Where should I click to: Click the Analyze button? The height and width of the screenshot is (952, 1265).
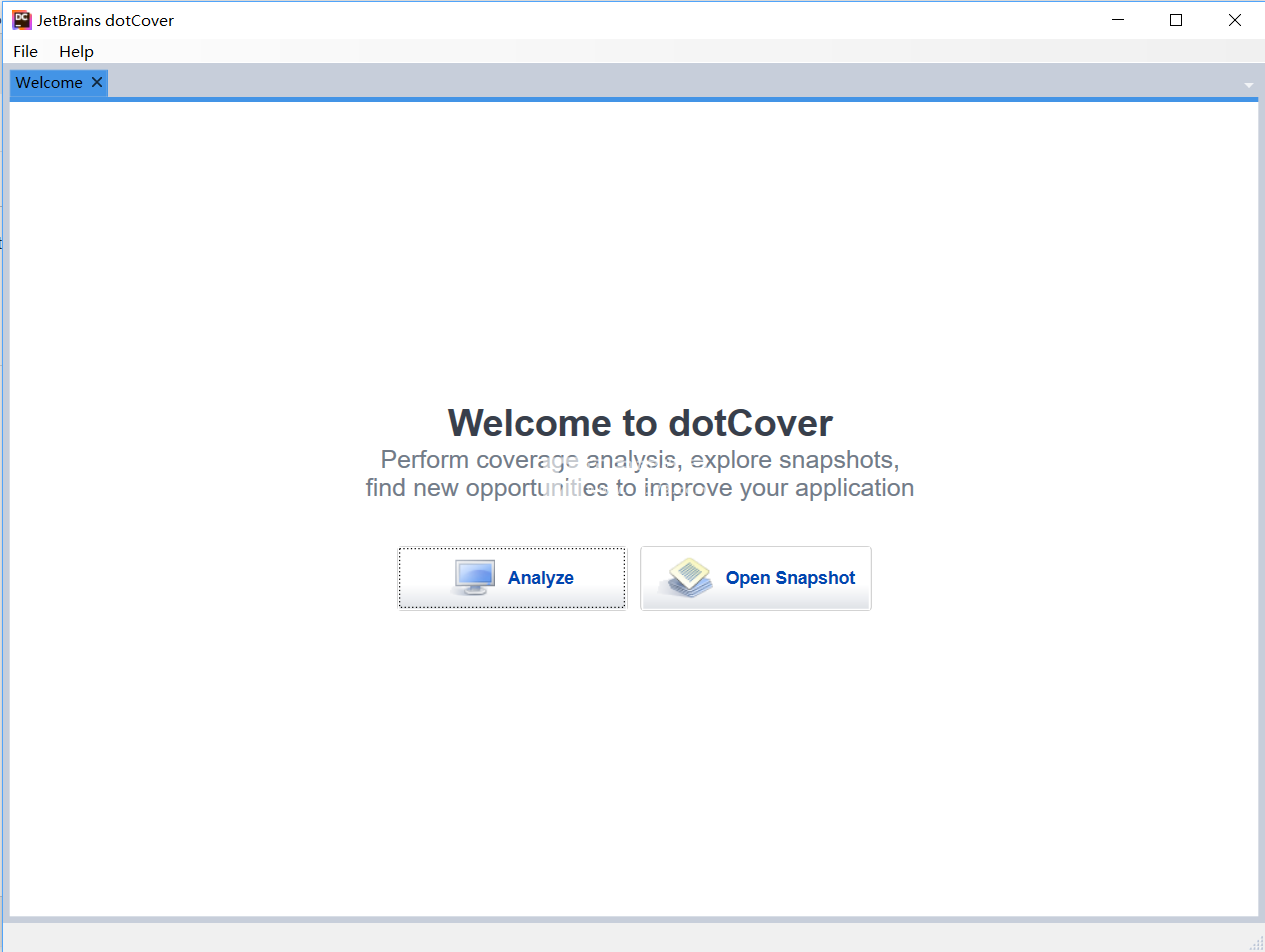point(512,578)
